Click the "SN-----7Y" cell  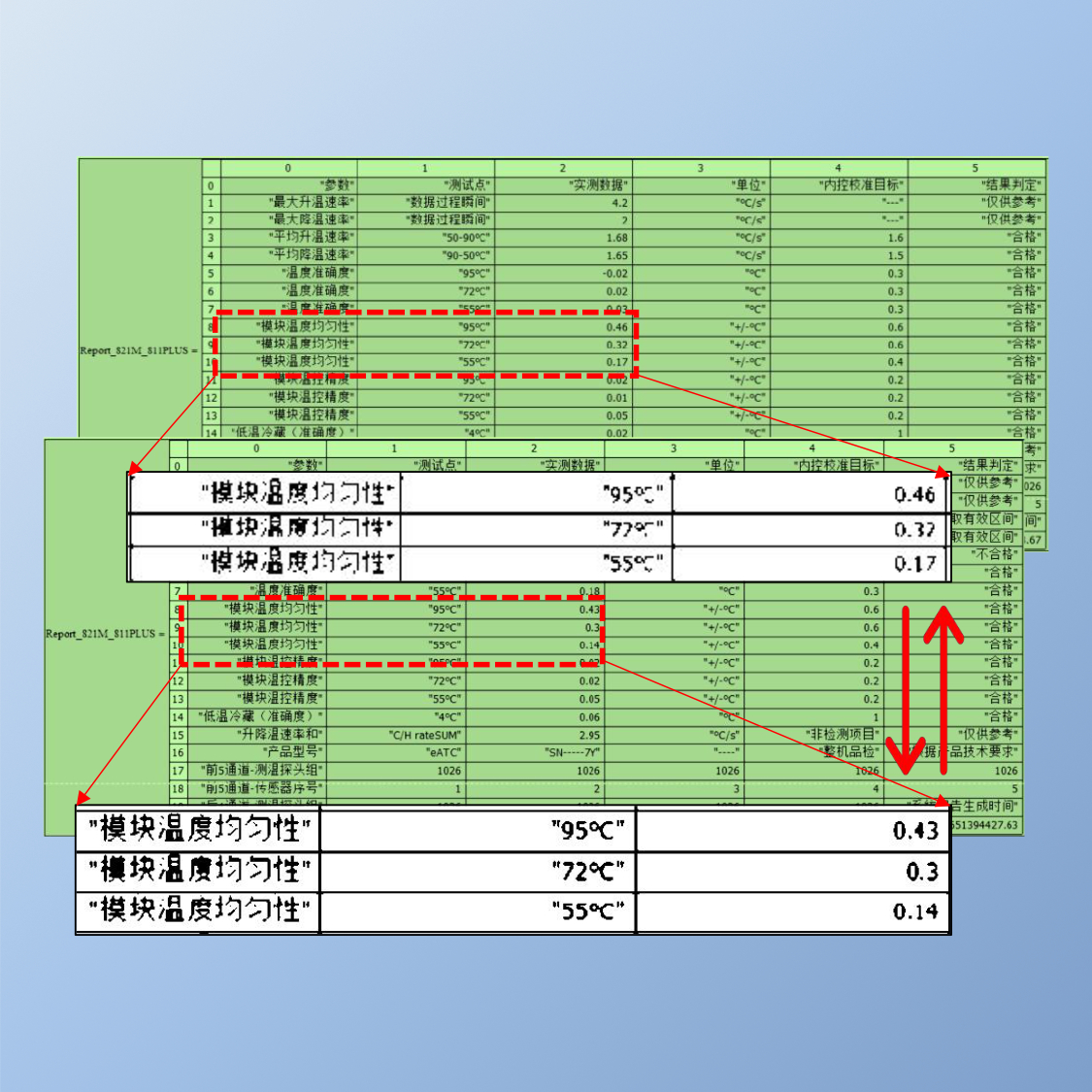pyautogui.click(x=535, y=752)
